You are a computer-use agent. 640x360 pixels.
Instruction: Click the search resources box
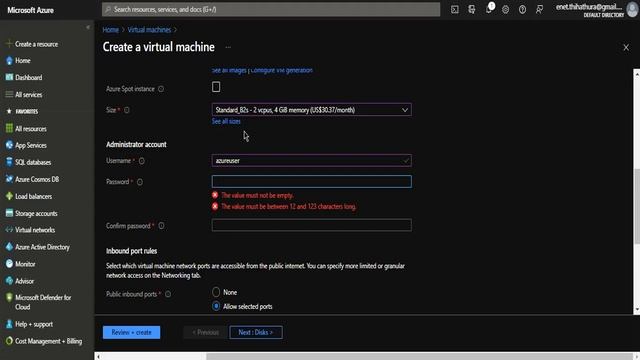point(271,9)
